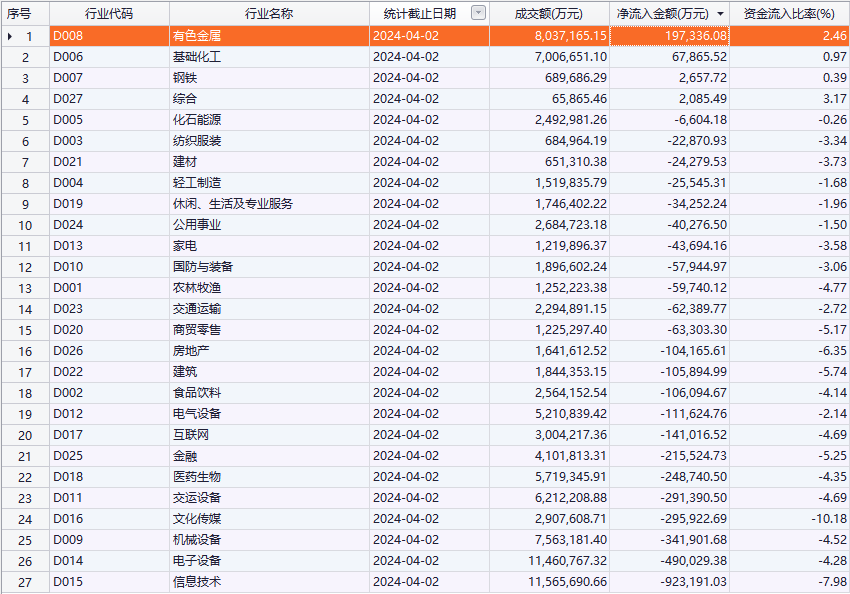The height and width of the screenshot is (594, 850).
Task: Select the 化石能源 industry row
Action: pos(197,120)
